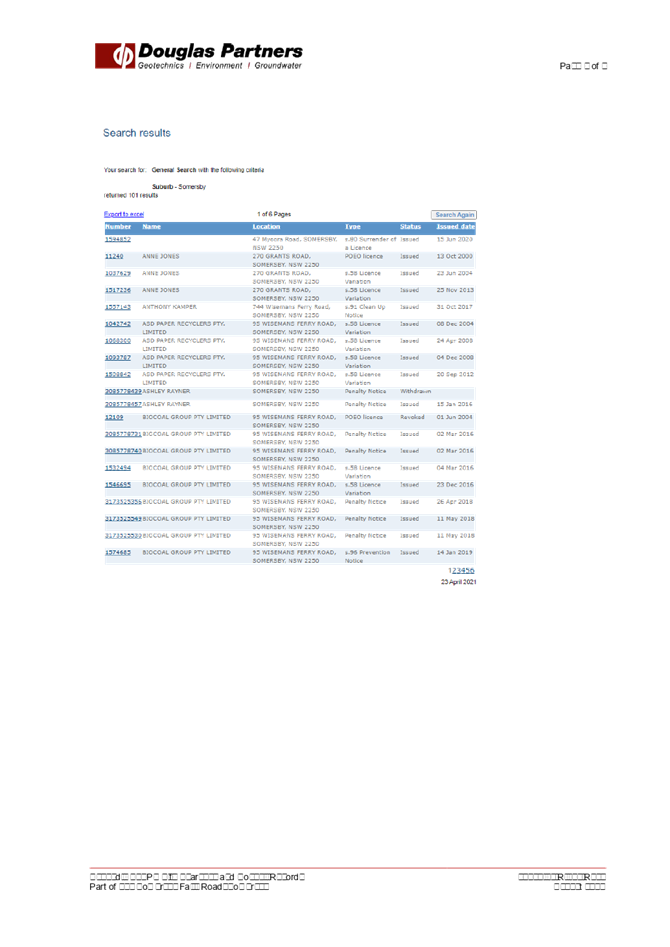Click the 's.80 Surrender of a Licence' type cell

[x=370, y=244]
